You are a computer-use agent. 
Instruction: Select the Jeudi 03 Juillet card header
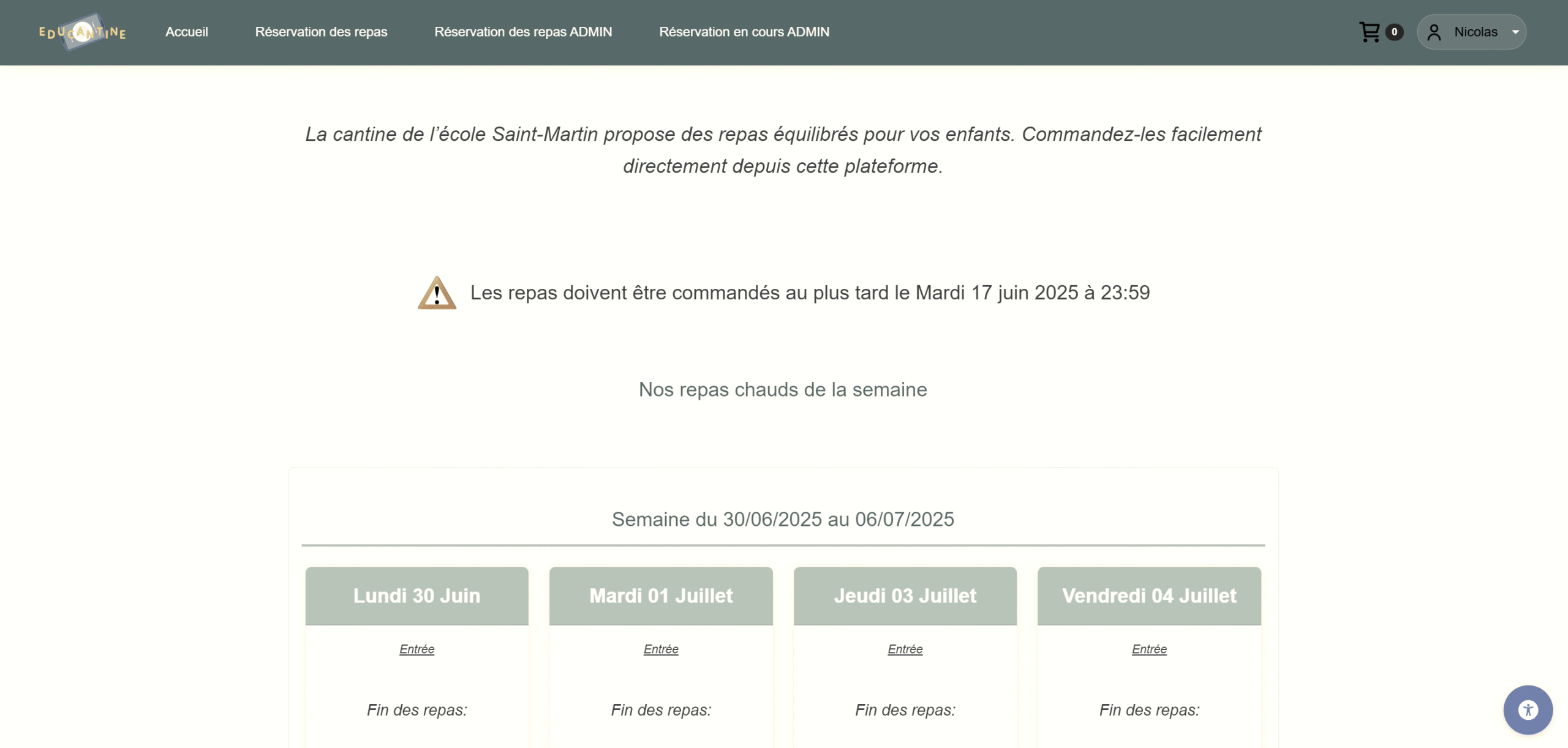coord(905,596)
